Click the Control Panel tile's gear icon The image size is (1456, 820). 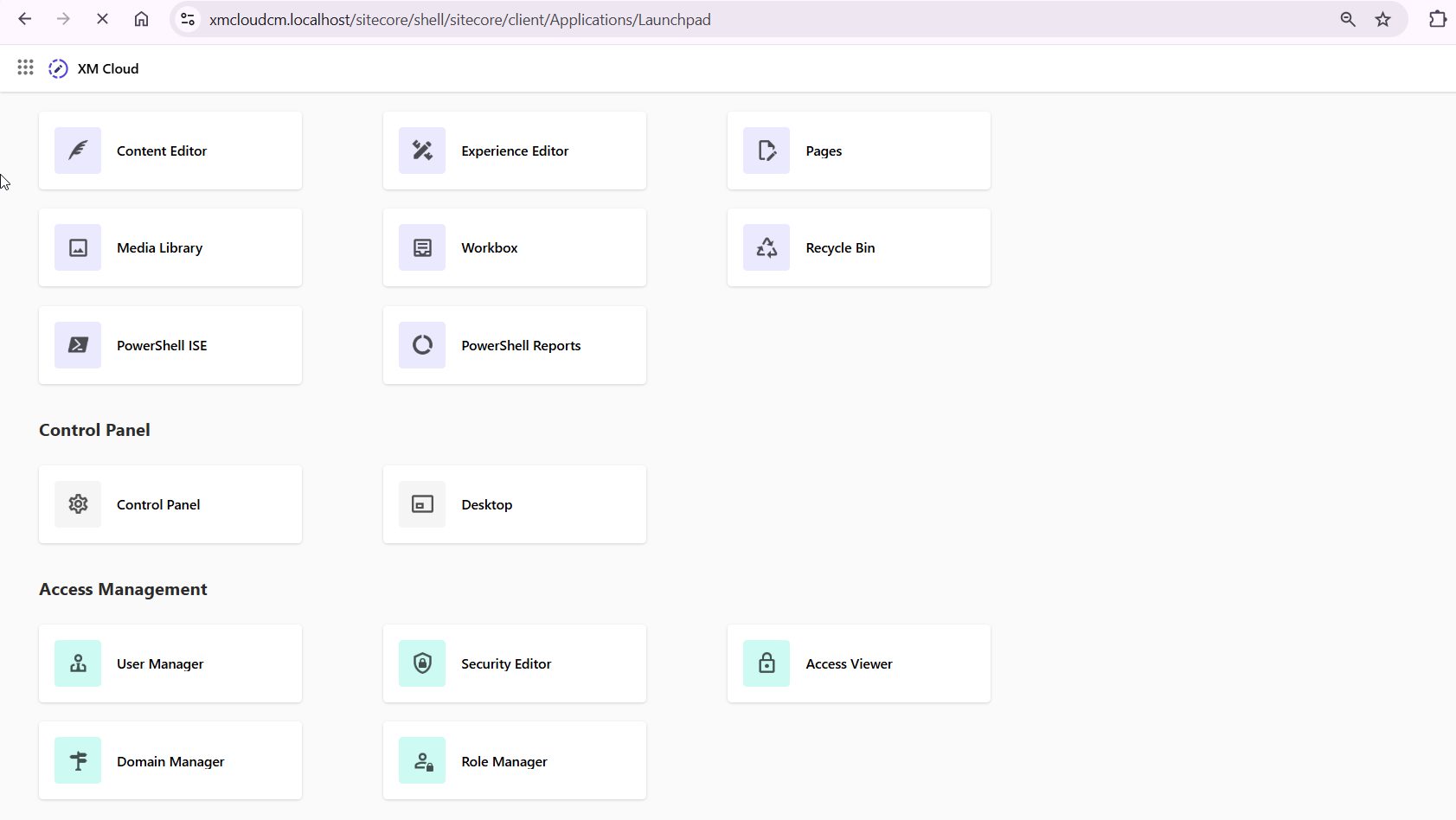pos(78,504)
